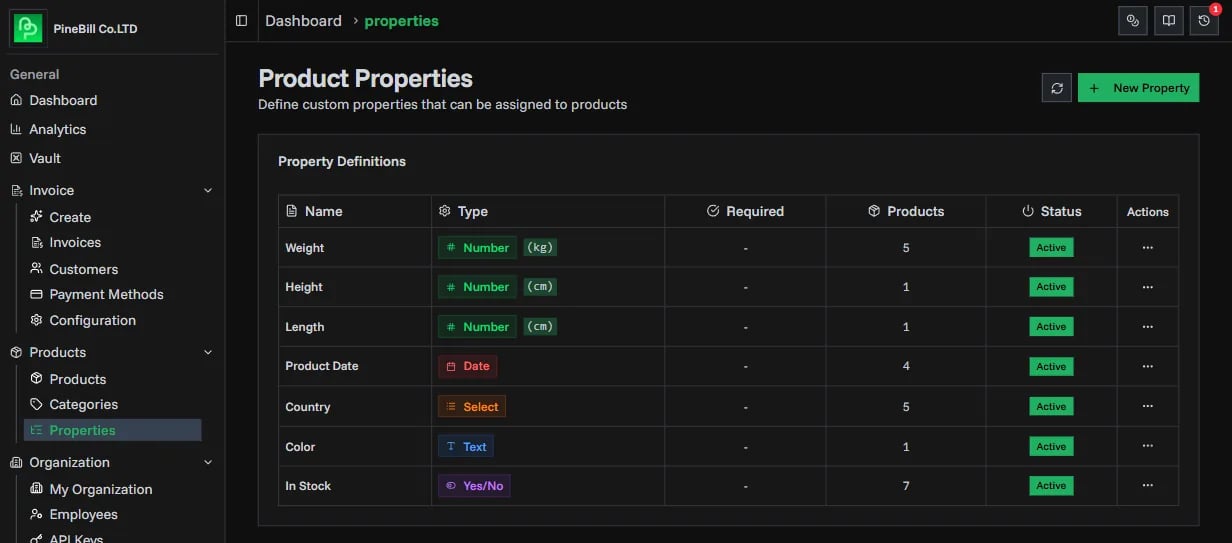Collapse the Products section chevron
The image size is (1232, 543).
pyautogui.click(x=208, y=352)
